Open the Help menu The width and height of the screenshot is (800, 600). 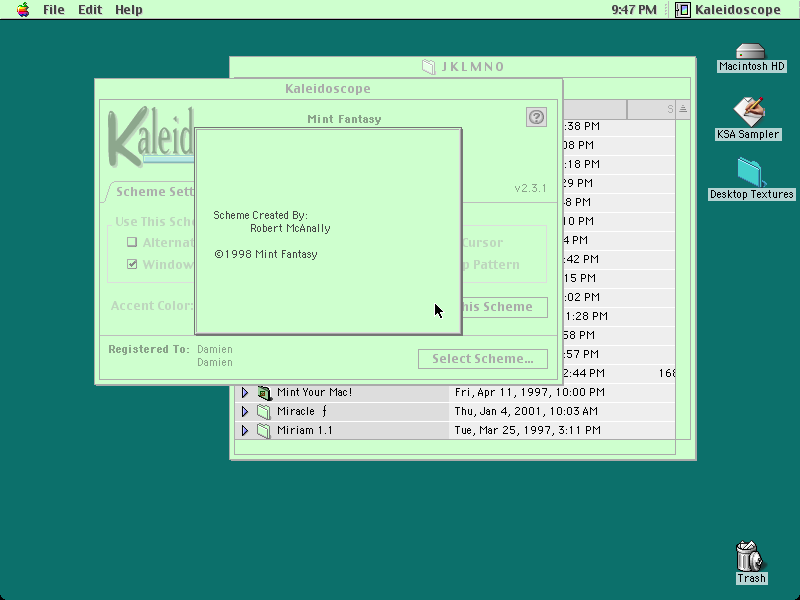click(x=129, y=10)
